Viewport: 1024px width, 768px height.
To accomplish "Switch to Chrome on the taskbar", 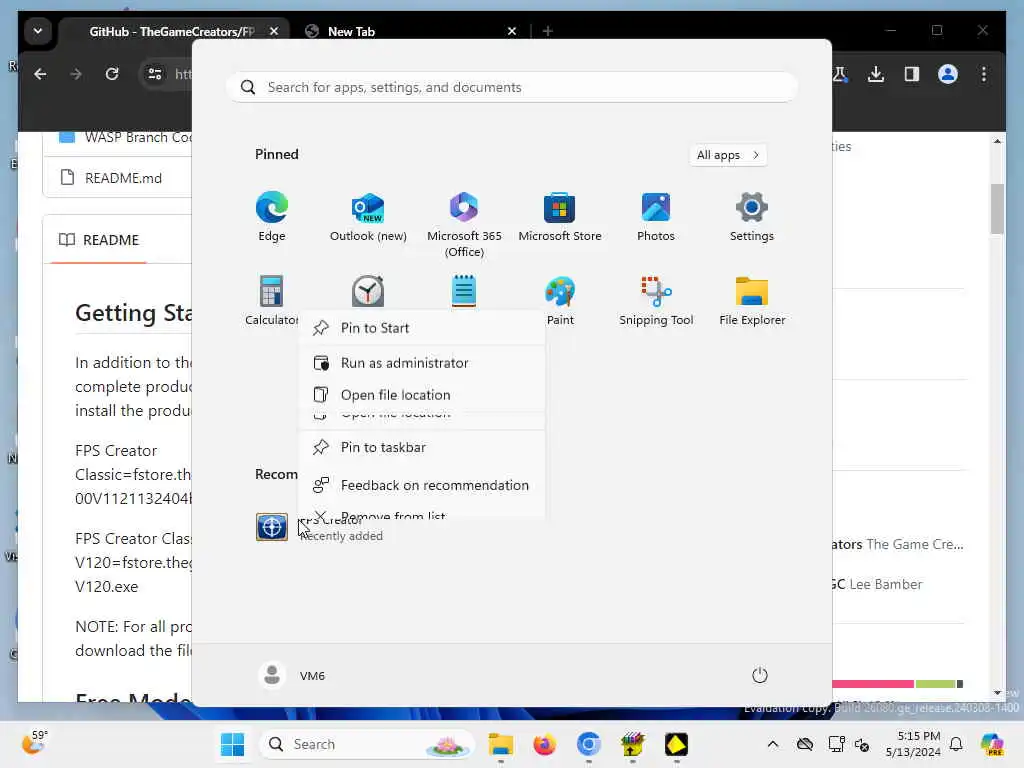I will pos(588,744).
